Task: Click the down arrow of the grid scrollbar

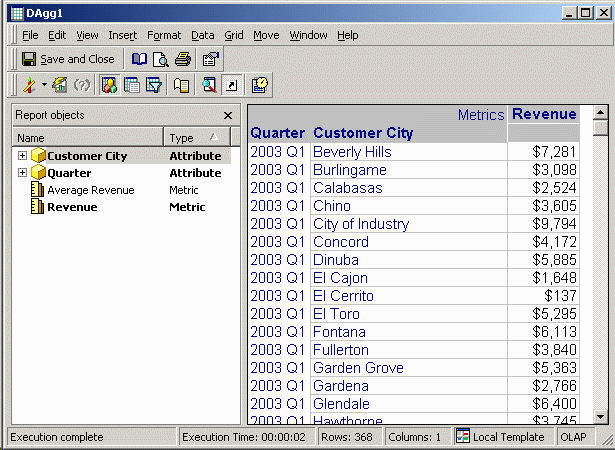Action: pyautogui.click(x=600, y=416)
